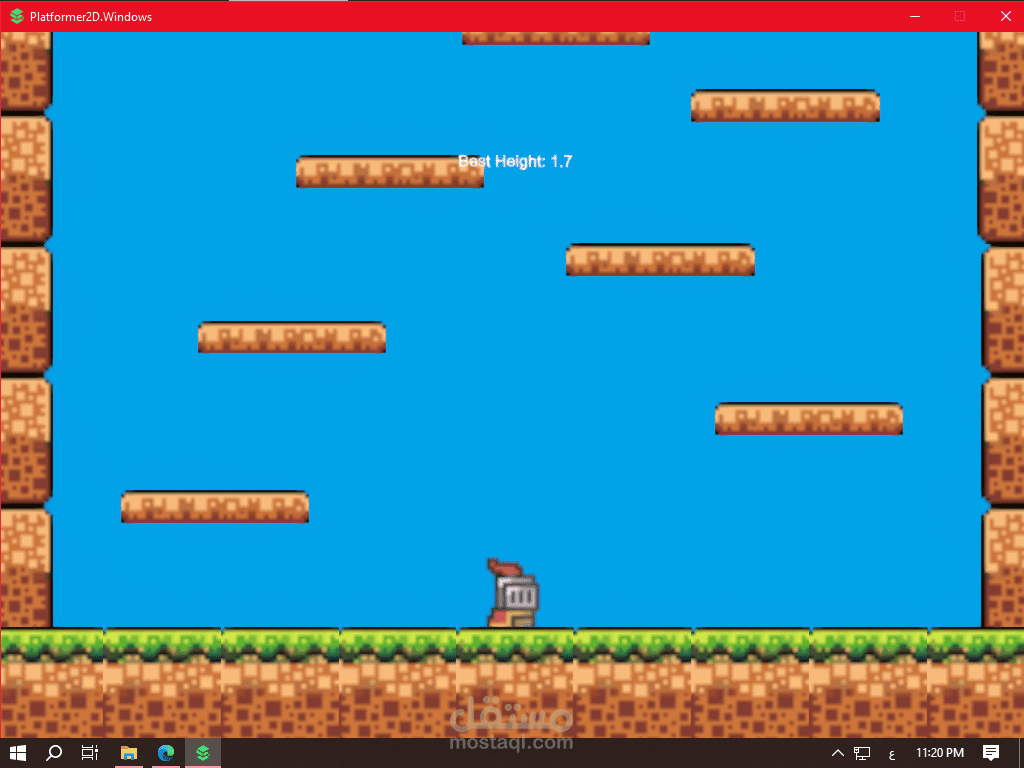Image resolution: width=1024 pixels, height=768 pixels.
Task: Select the Platformer2D taskbar app icon
Action: point(202,753)
